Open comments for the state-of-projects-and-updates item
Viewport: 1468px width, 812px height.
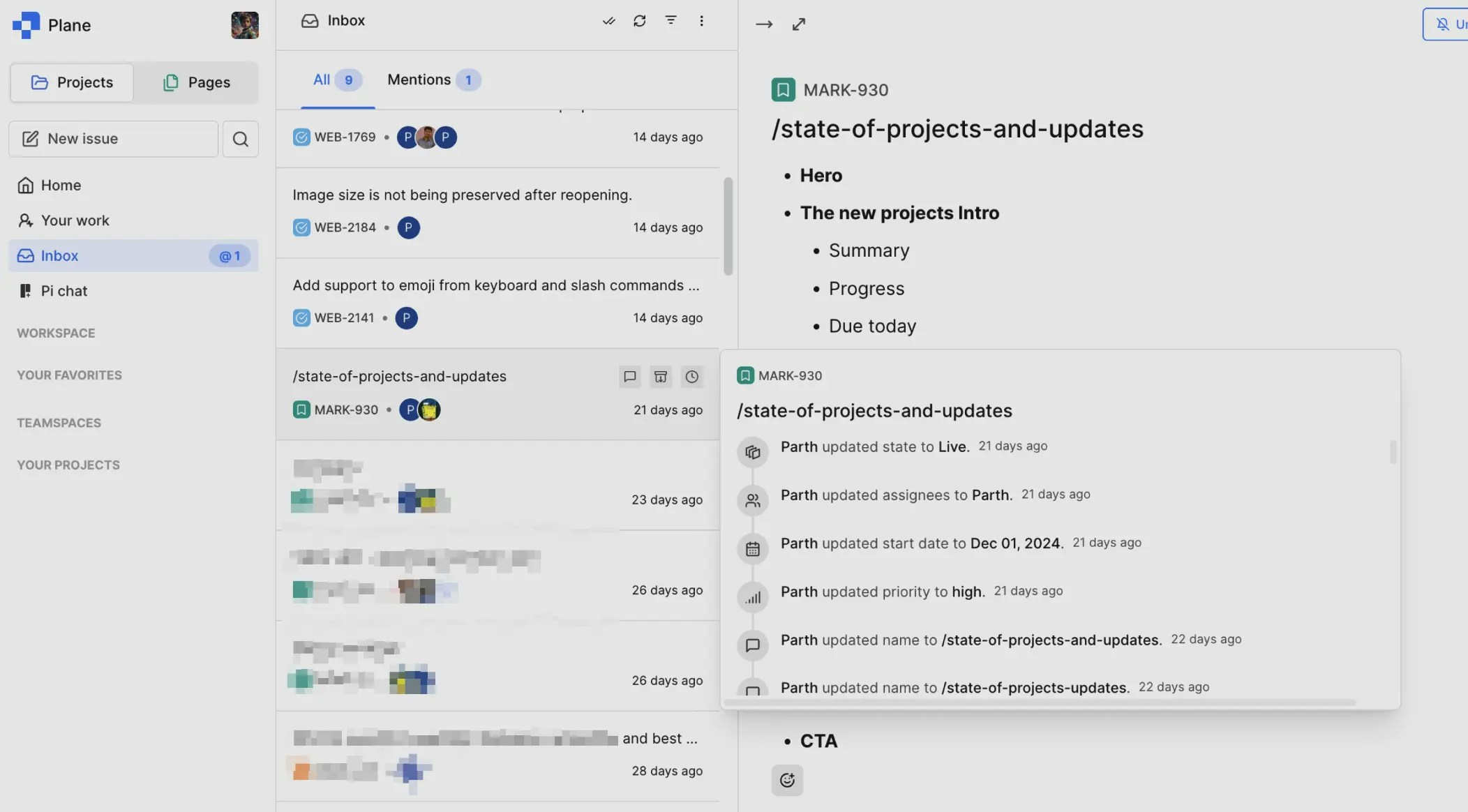click(x=629, y=376)
